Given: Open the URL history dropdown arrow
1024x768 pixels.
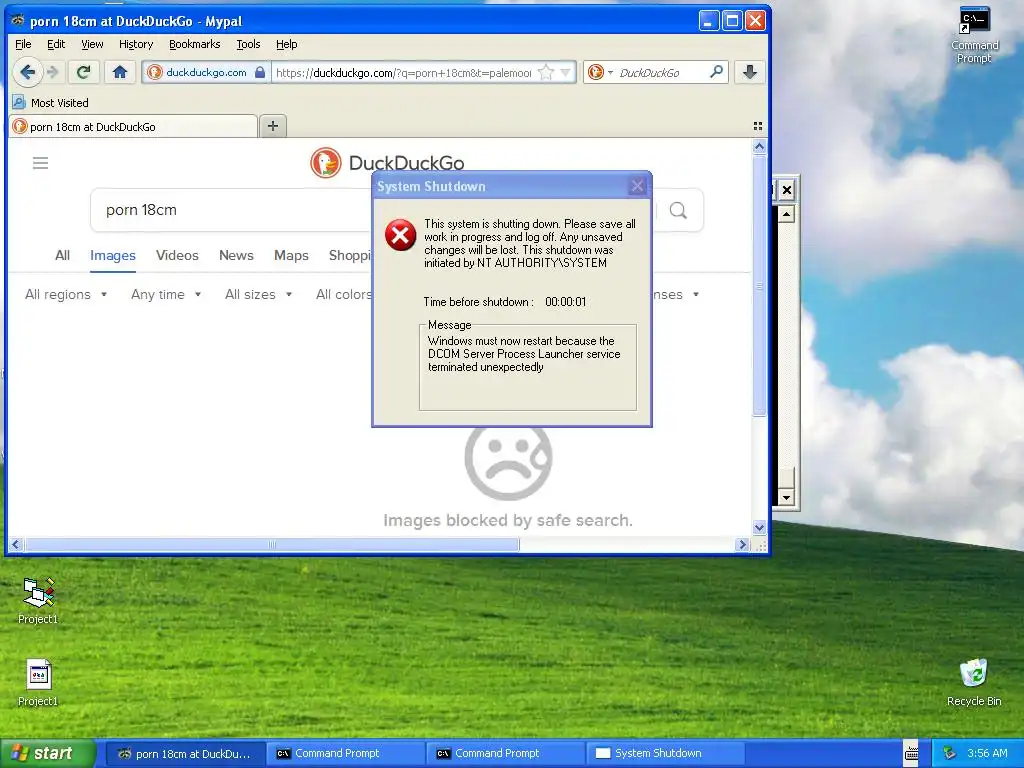Looking at the screenshot, I should [566, 72].
